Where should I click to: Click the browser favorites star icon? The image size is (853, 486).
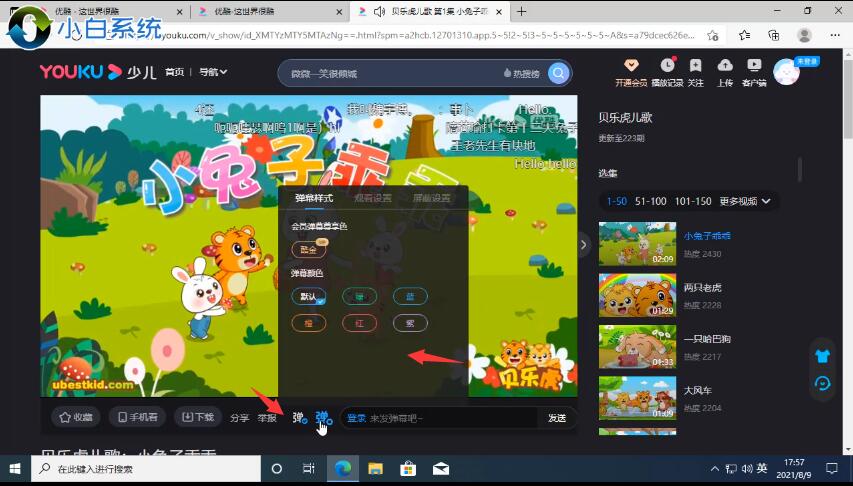[x=713, y=35]
